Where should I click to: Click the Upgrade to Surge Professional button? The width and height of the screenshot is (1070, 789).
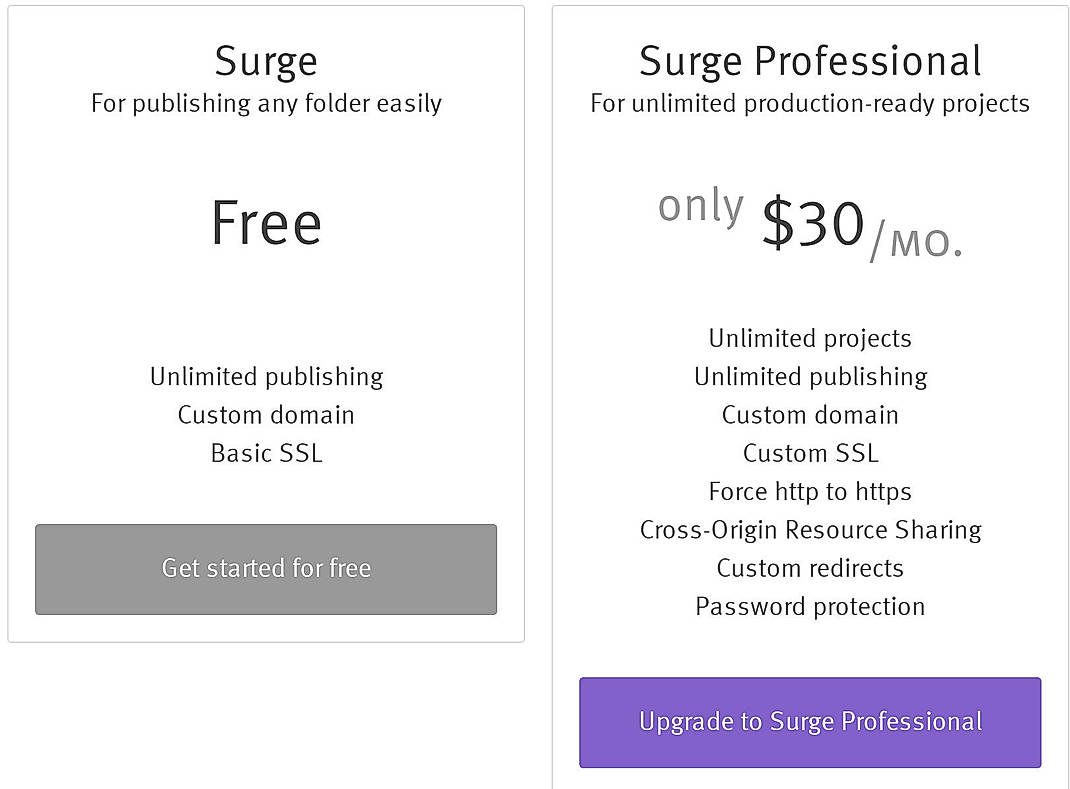810,722
